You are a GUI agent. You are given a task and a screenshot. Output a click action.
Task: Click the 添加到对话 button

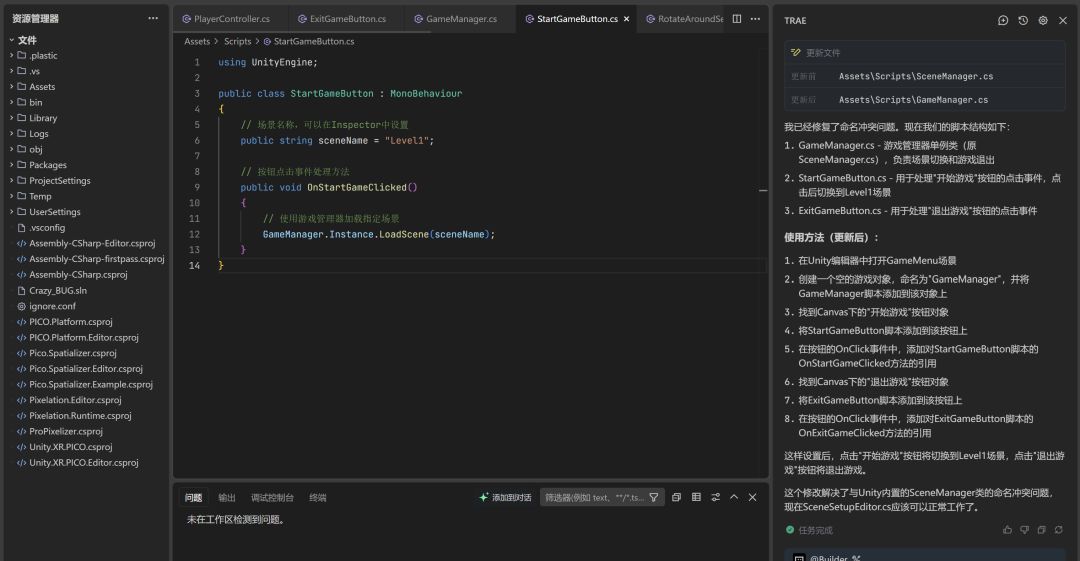(x=505, y=497)
